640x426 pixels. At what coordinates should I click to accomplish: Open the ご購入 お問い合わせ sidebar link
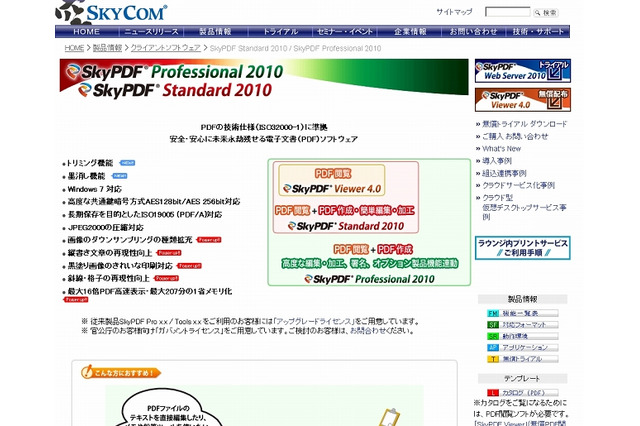[515, 136]
